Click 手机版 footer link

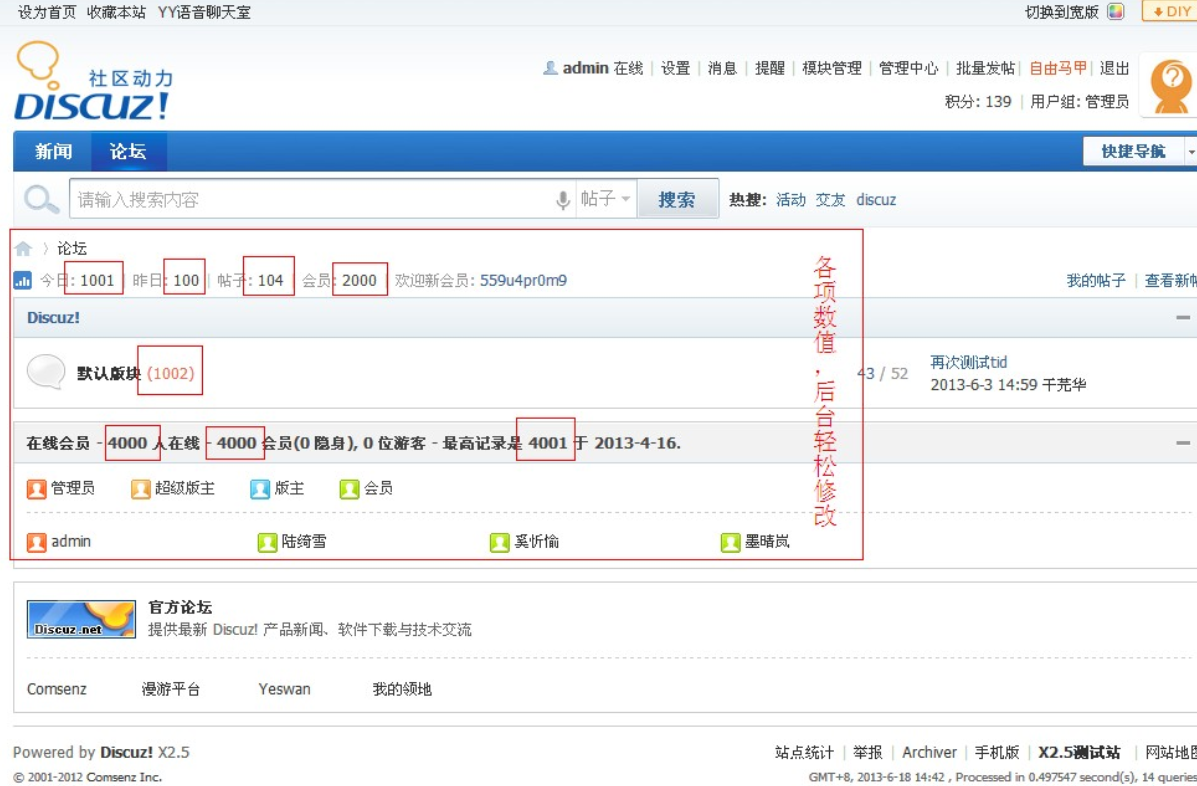[x=997, y=753]
